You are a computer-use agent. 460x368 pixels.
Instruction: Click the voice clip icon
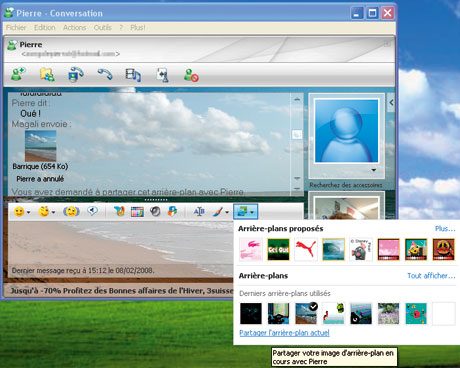[92, 211]
